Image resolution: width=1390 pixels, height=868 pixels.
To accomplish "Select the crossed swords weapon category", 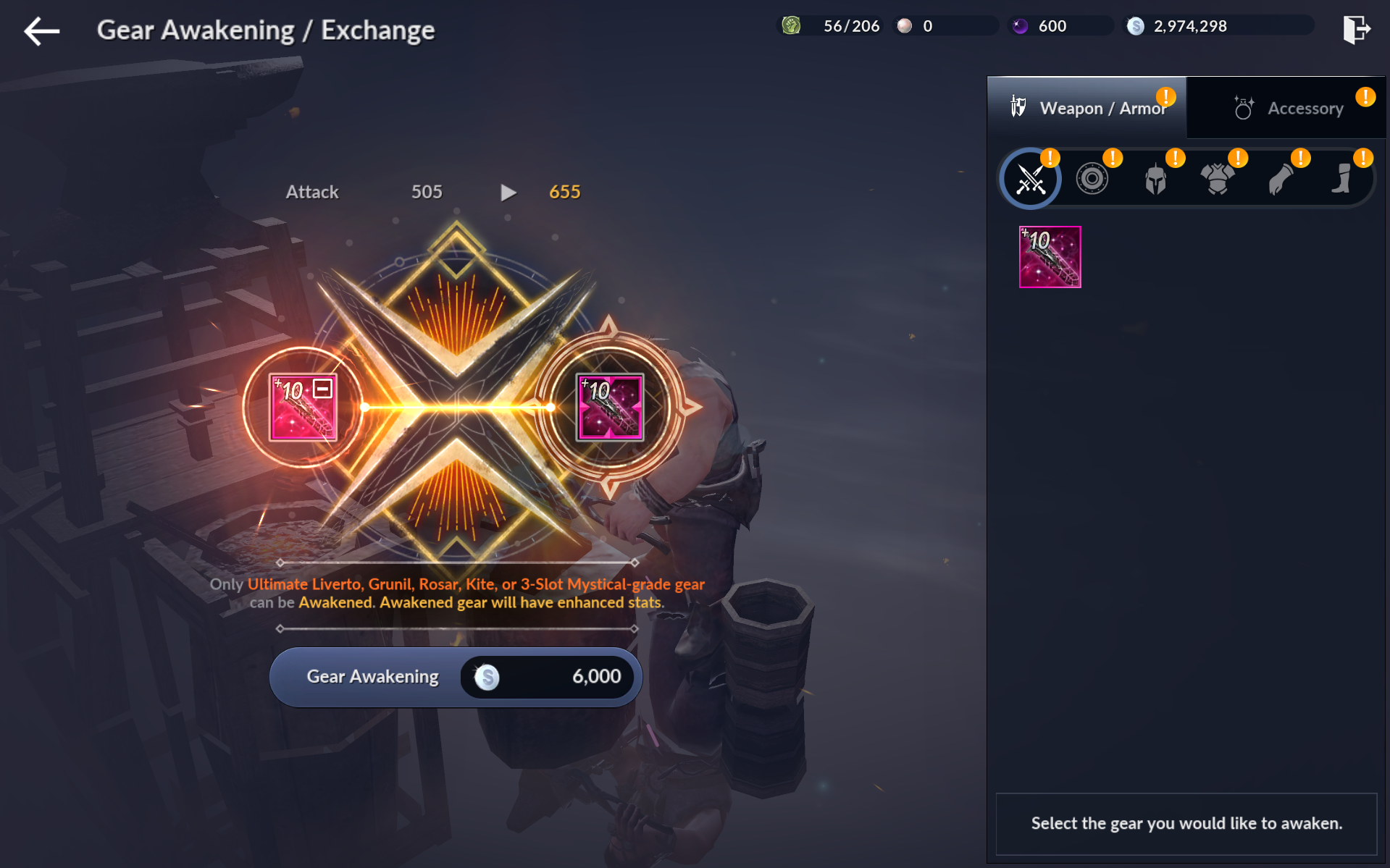I will coord(1030,179).
